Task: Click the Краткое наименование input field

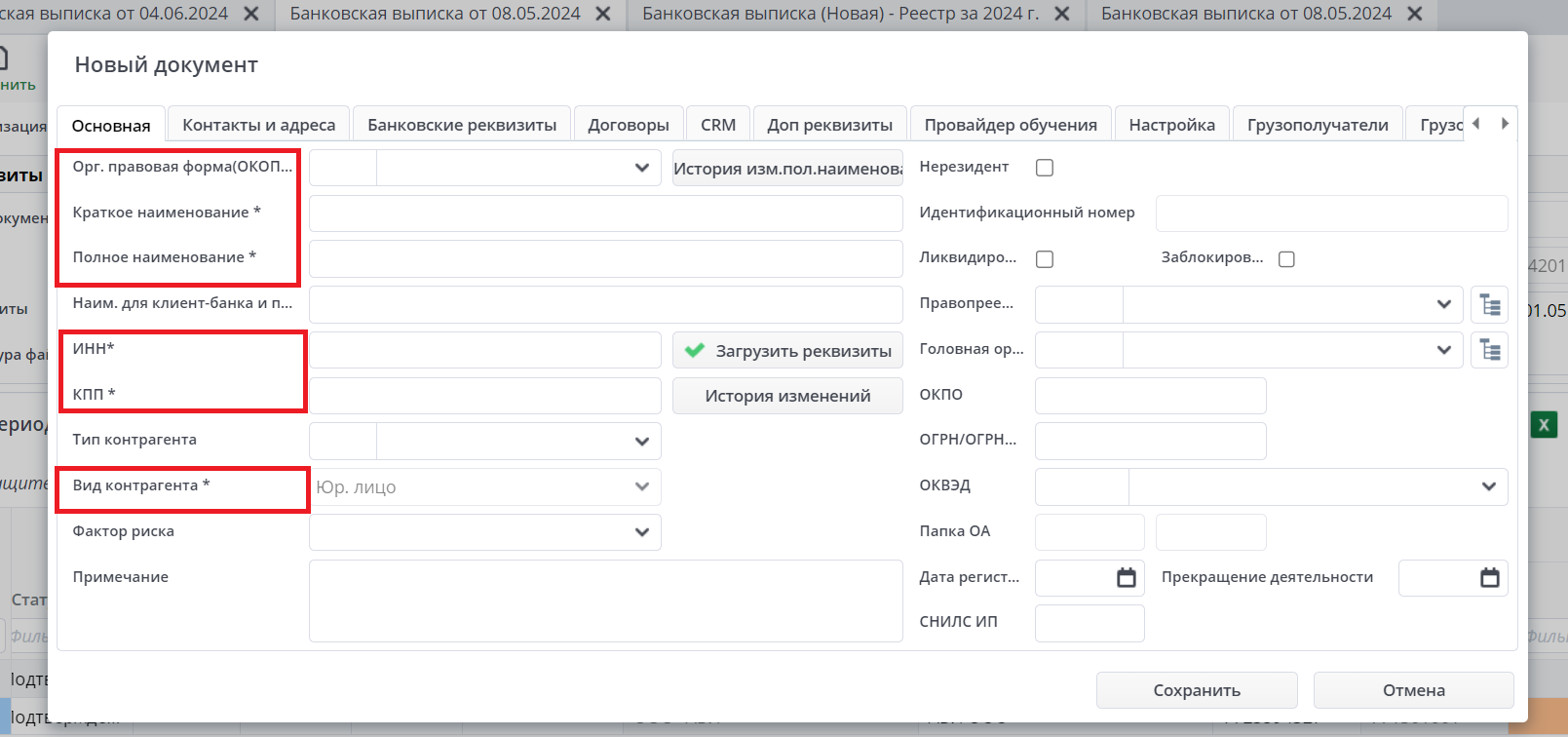Action: (605, 213)
